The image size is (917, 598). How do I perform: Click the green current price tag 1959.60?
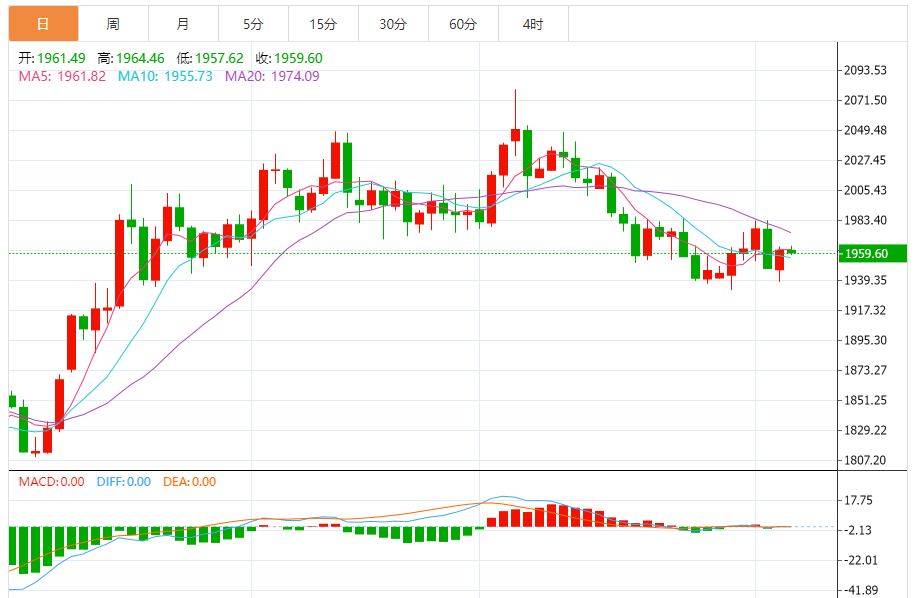tap(873, 254)
